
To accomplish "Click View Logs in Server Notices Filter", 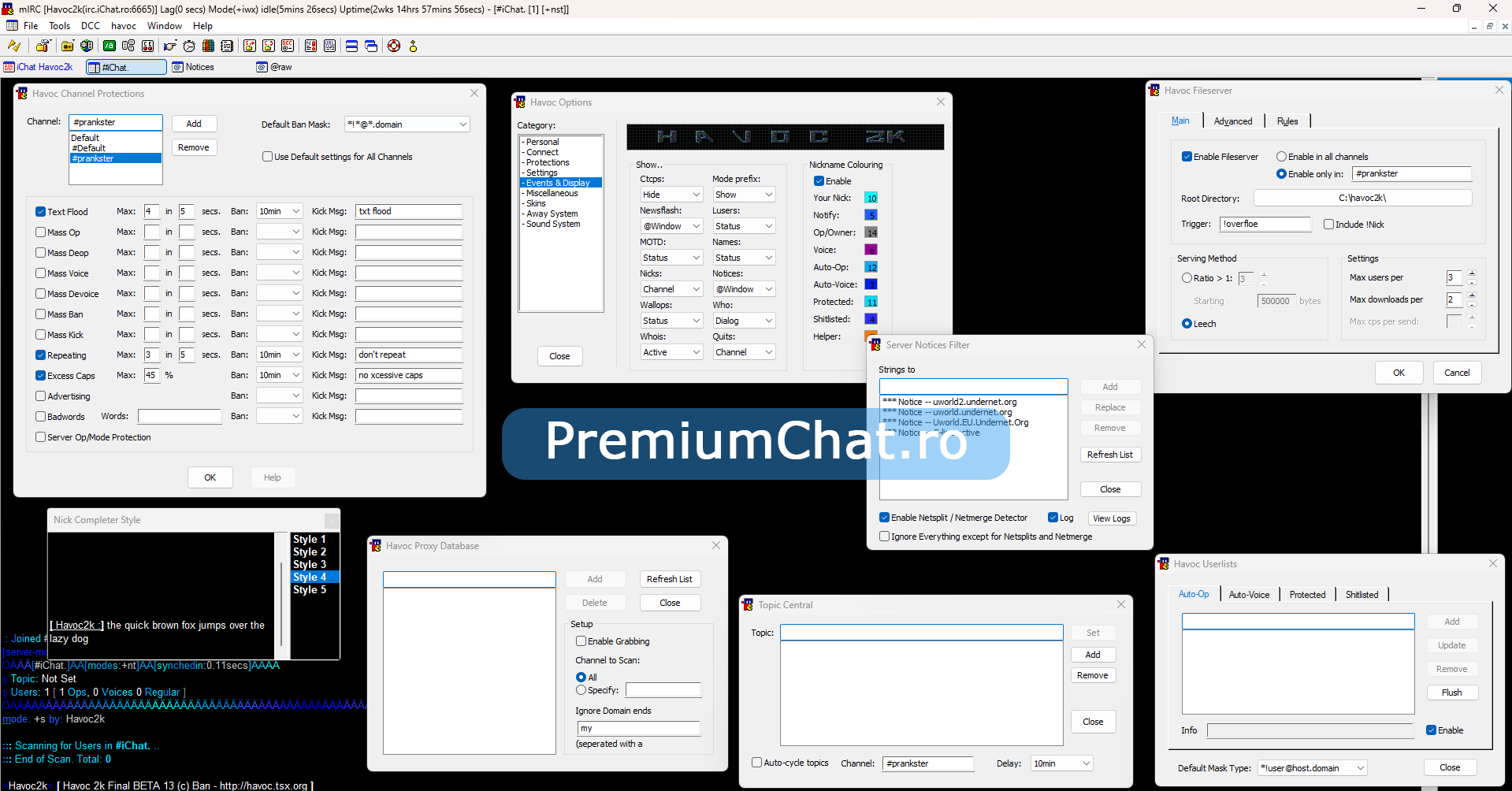I will (x=1111, y=518).
